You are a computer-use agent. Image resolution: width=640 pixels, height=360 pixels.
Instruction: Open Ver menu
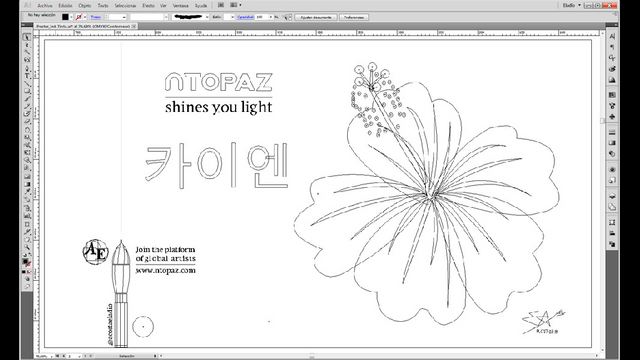click(x=163, y=6)
